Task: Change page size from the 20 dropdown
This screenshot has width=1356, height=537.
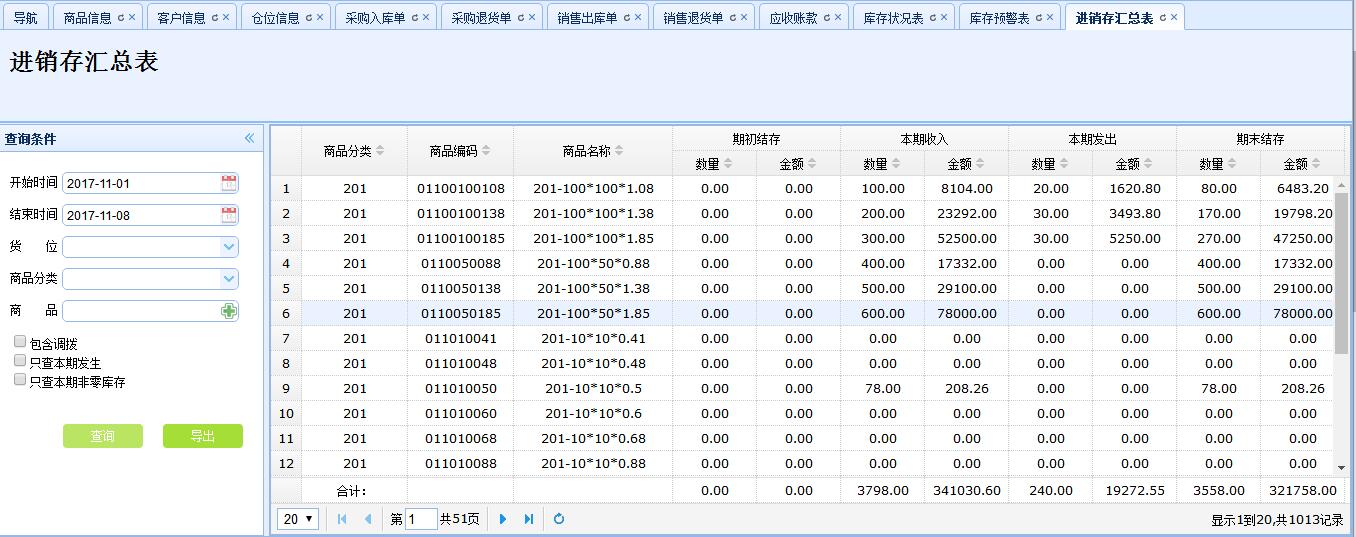Action: 298,519
